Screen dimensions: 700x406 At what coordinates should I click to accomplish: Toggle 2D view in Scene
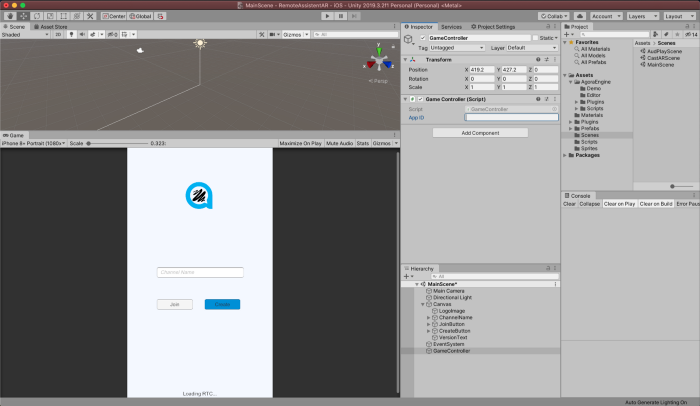coord(58,34)
